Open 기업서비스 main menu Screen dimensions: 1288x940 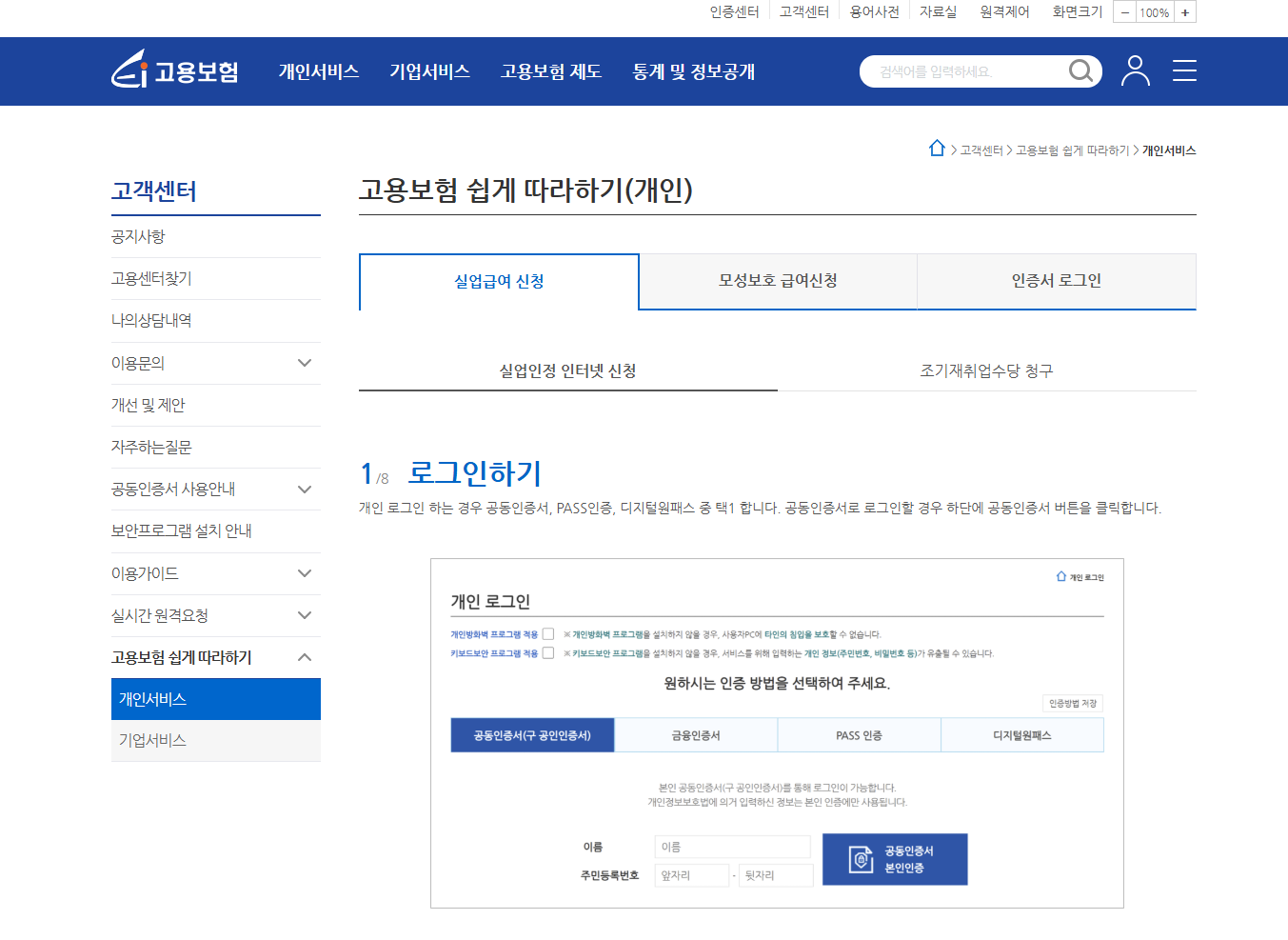[x=429, y=71]
